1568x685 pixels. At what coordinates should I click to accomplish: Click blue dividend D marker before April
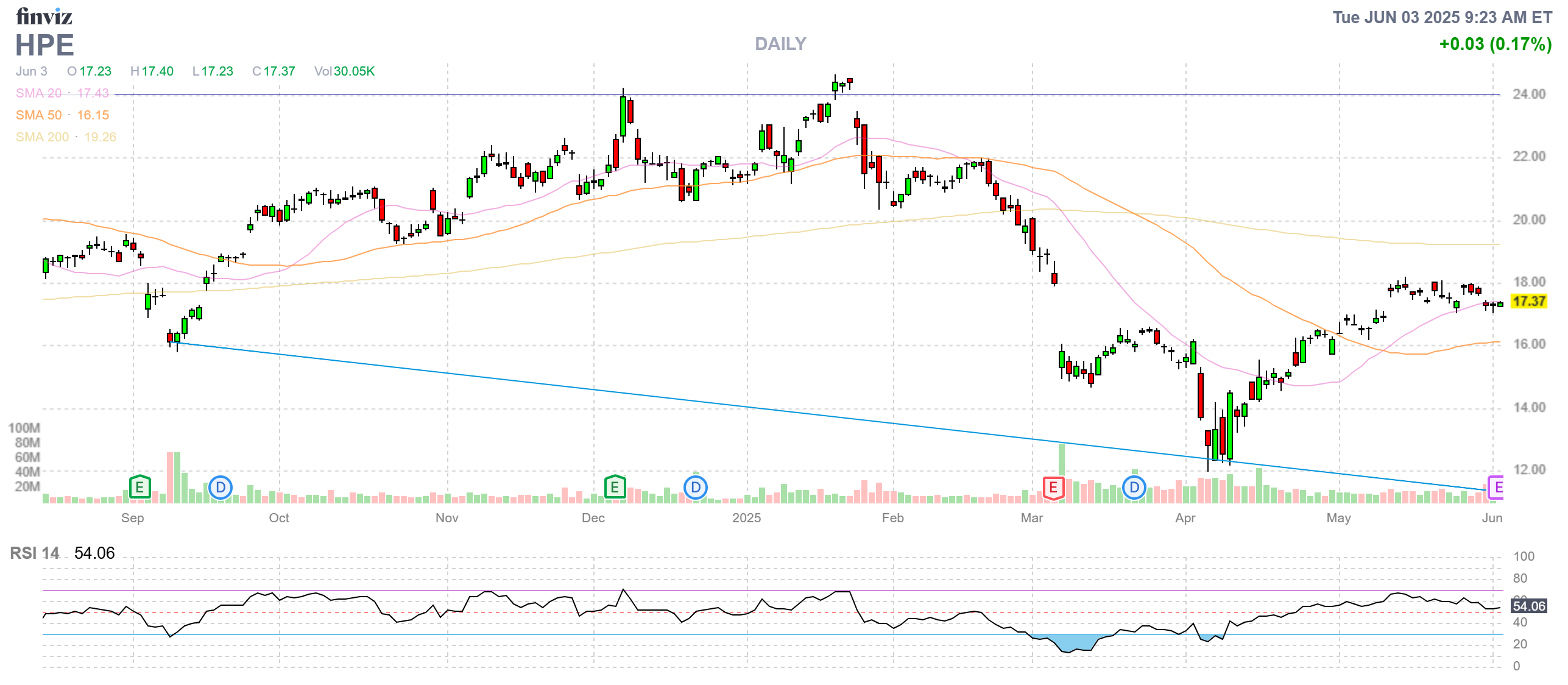click(x=1134, y=488)
